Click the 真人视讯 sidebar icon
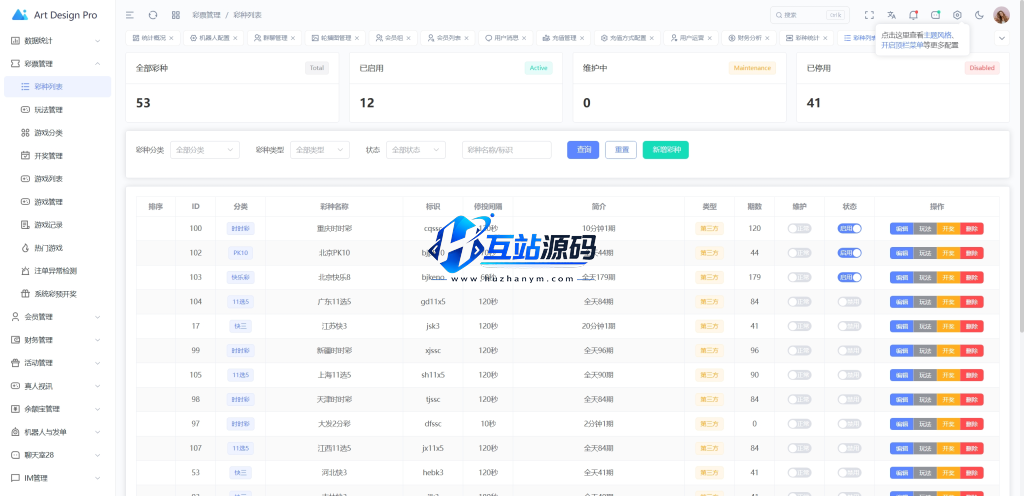The height and width of the screenshot is (496, 1024). [16, 386]
